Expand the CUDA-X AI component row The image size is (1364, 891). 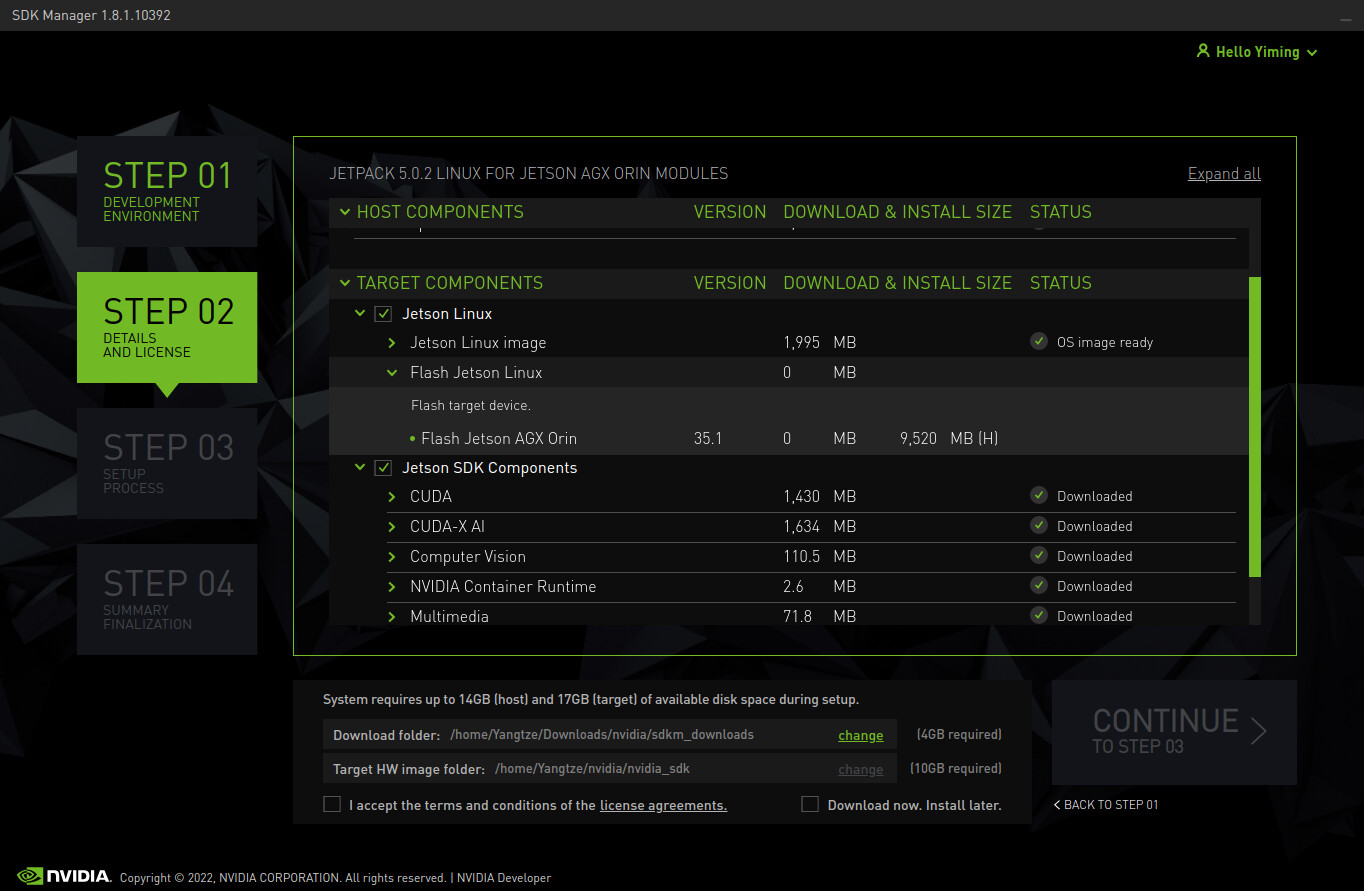392,527
